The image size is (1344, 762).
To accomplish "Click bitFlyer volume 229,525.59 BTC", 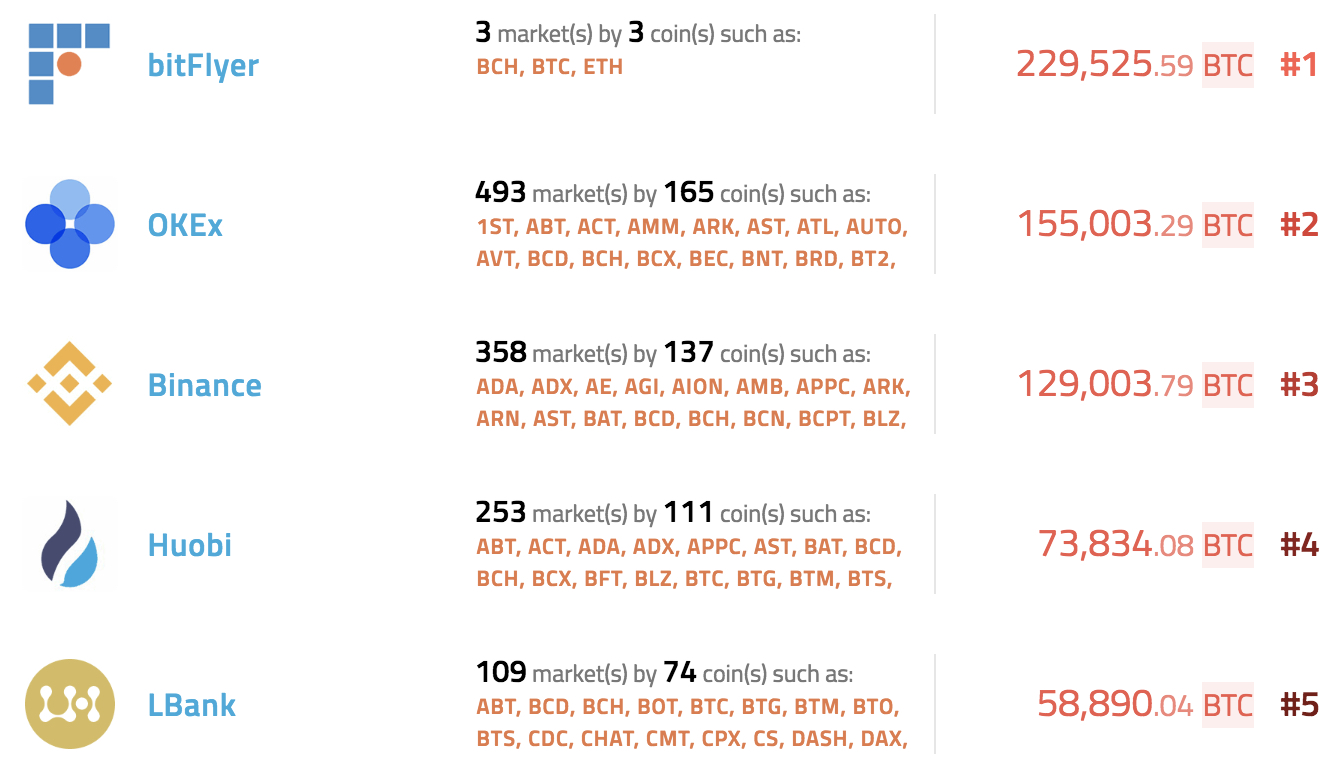I will coord(1134,66).
